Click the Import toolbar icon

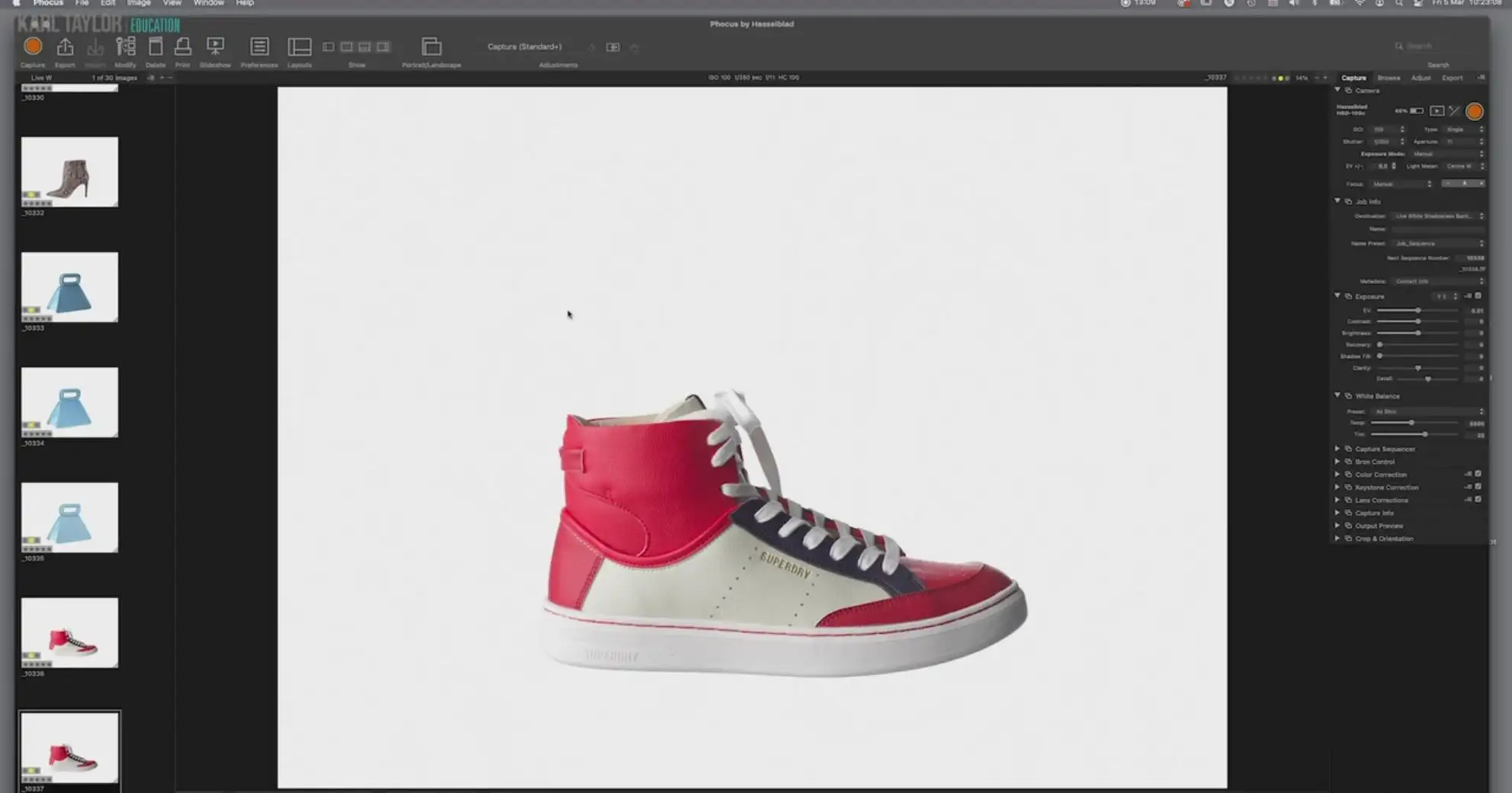tap(95, 46)
